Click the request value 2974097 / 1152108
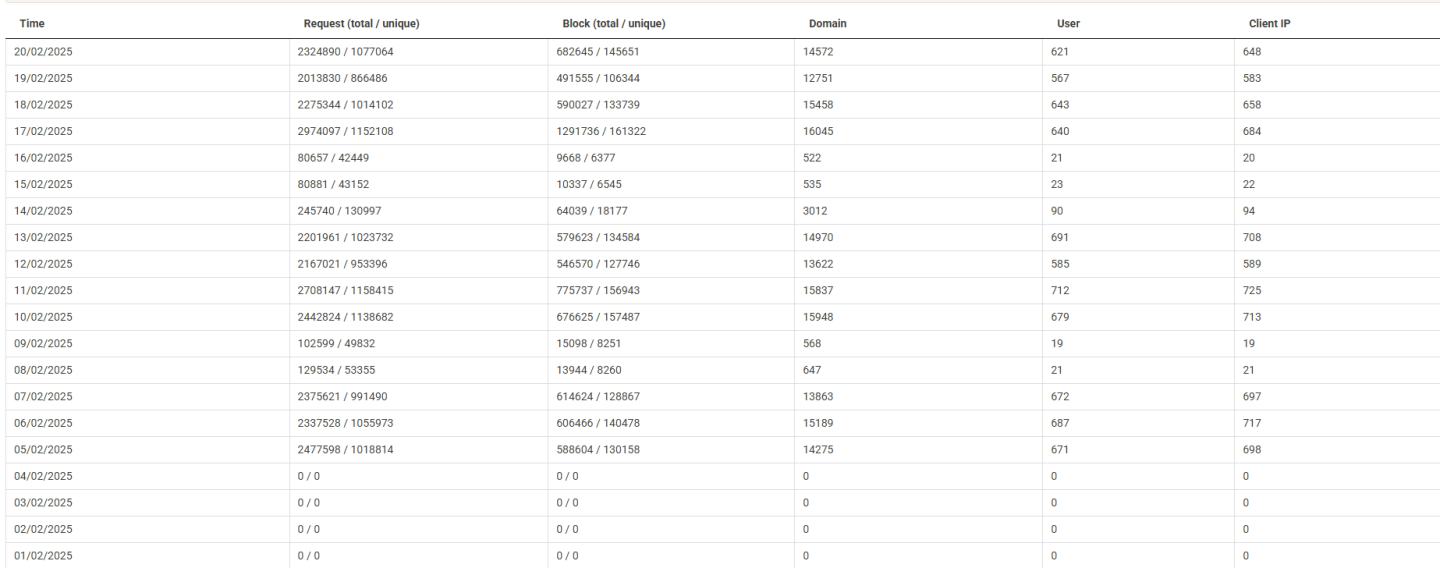This screenshot has width=1440, height=568. pos(346,131)
